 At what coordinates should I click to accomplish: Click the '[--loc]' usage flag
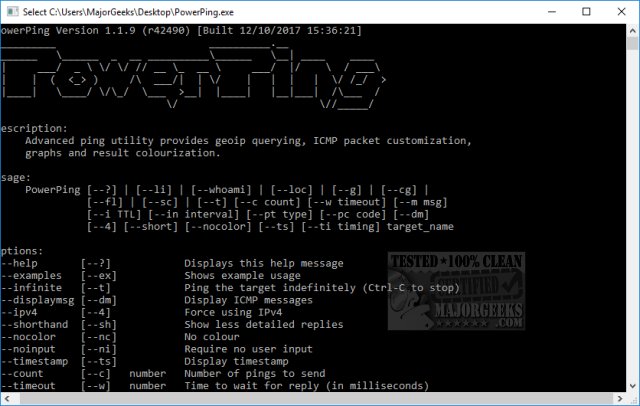tap(292, 190)
